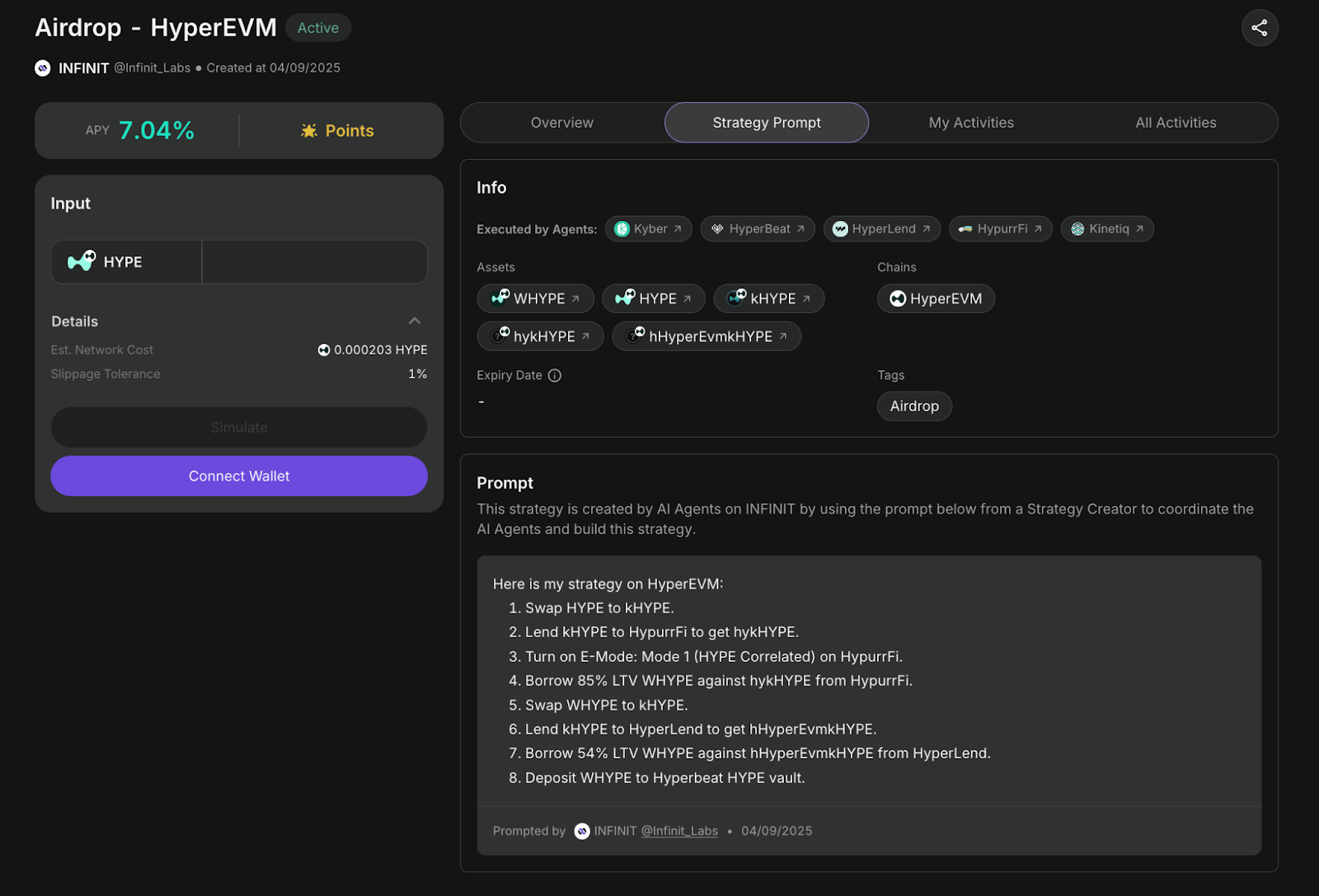Image resolution: width=1319 pixels, height=896 pixels.
Task: Click the Airdrop tag chip
Action: 914,406
